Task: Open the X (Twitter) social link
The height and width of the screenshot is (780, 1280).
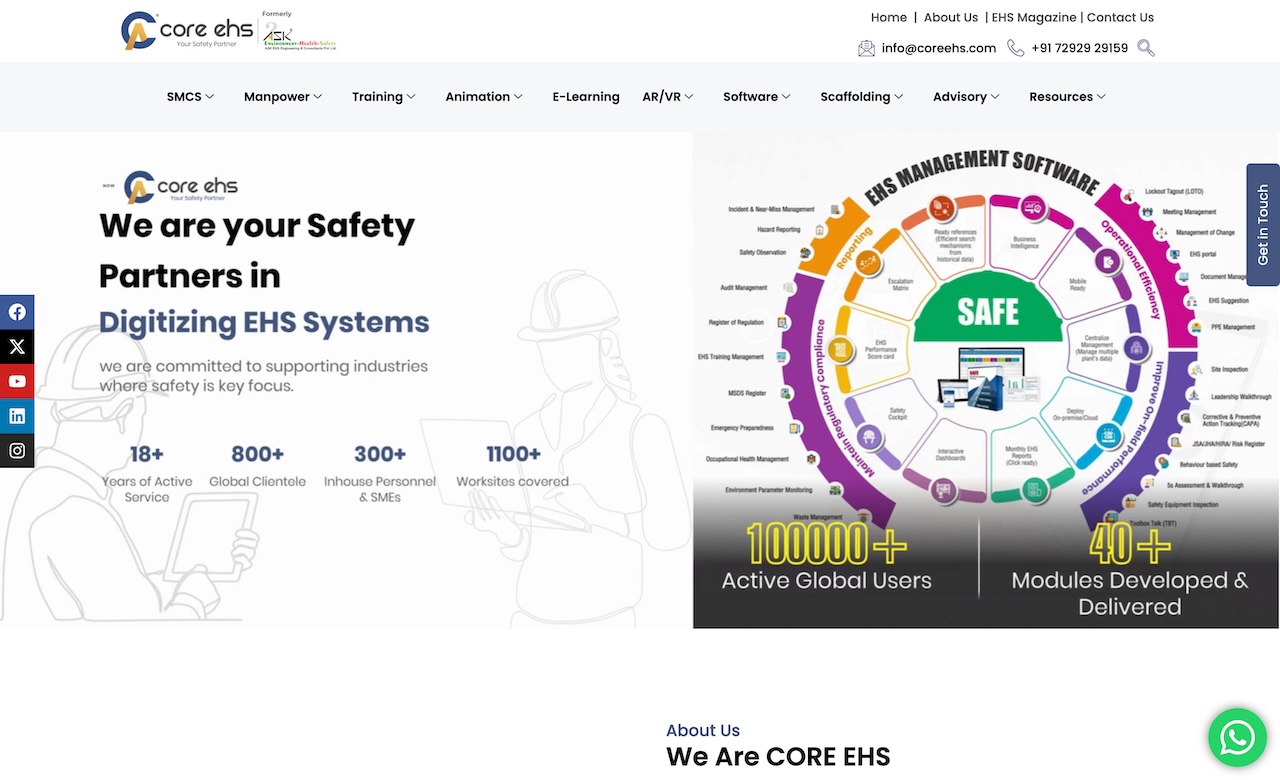Action: pyautogui.click(x=17, y=347)
